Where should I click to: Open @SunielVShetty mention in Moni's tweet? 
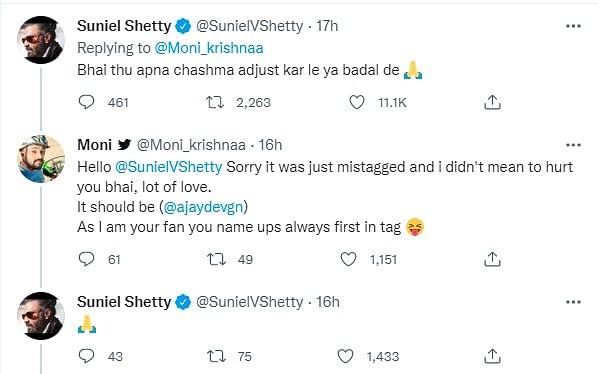(169, 167)
